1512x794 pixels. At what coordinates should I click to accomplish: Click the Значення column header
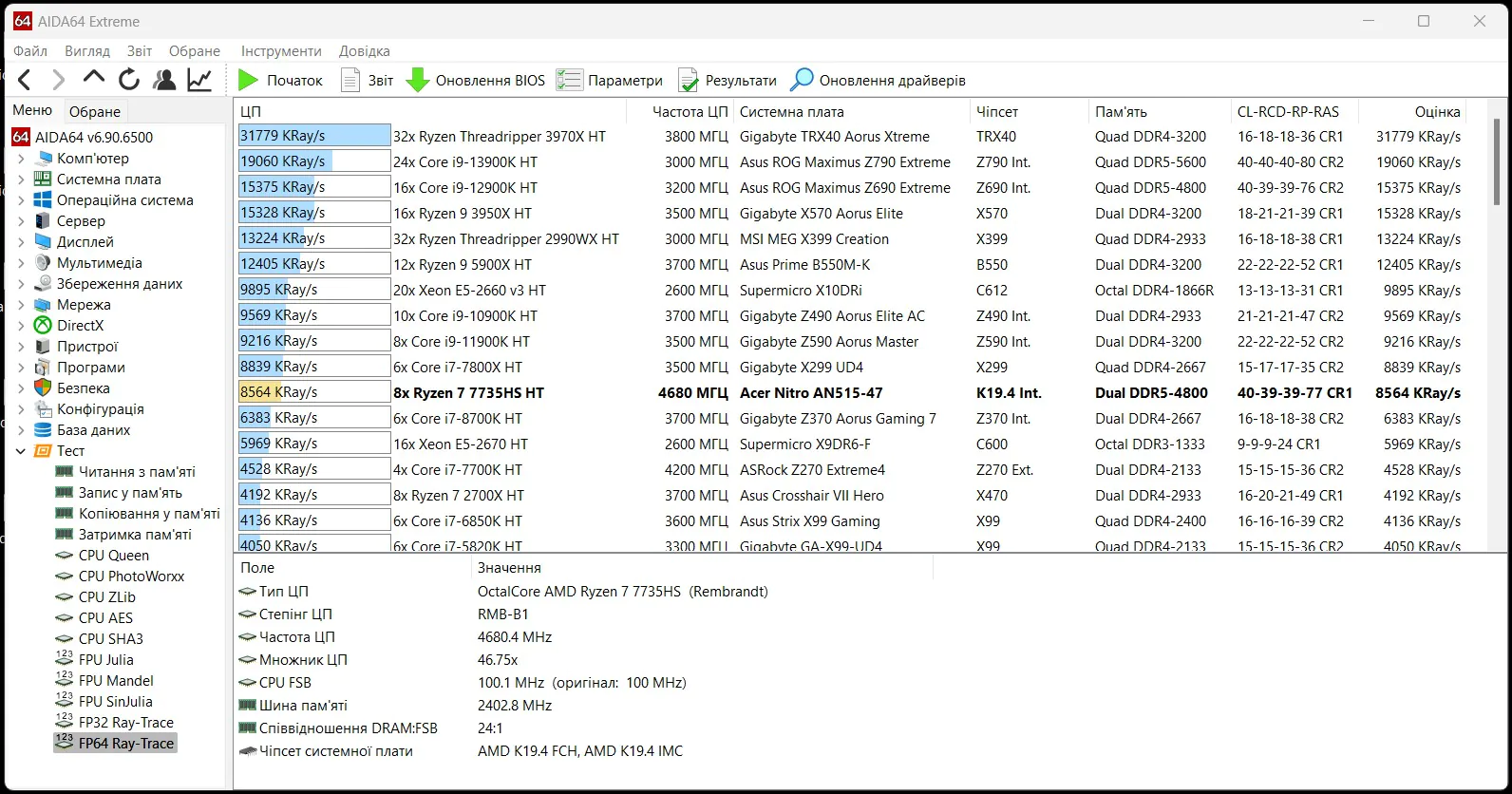pos(702,568)
